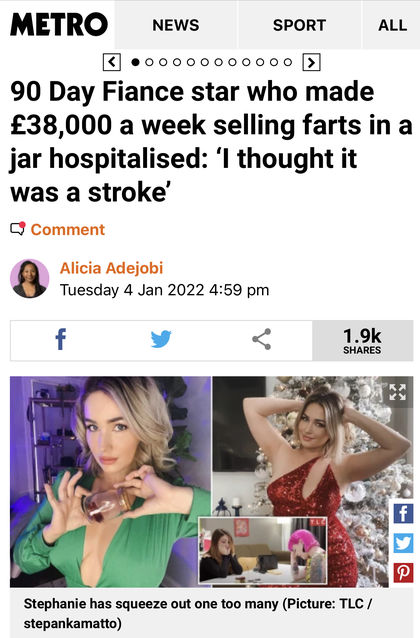Viewport: 420px width, 638px height.
Task: Click the Facebook icon over the image
Action: (403, 513)
